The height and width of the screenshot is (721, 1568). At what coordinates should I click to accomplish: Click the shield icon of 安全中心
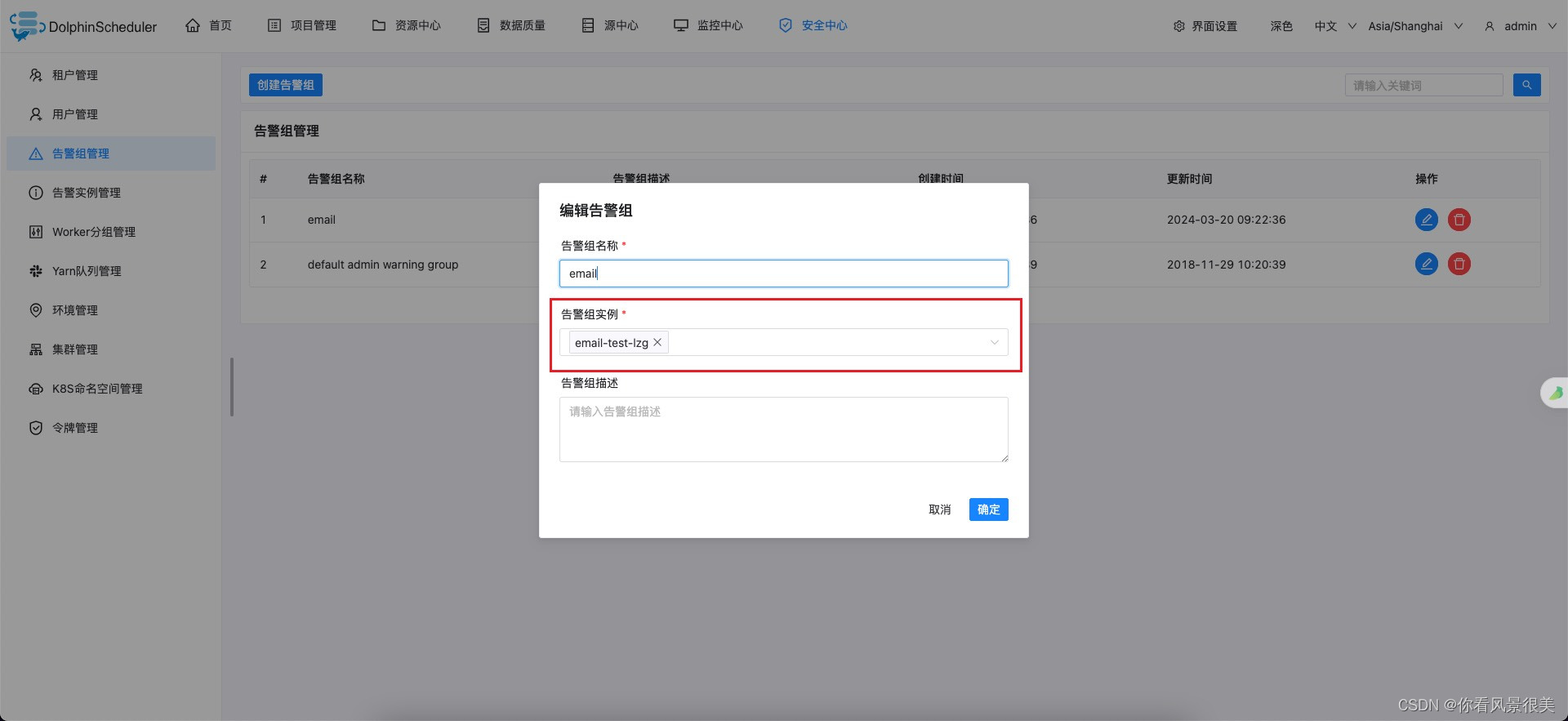pos(786,26)
